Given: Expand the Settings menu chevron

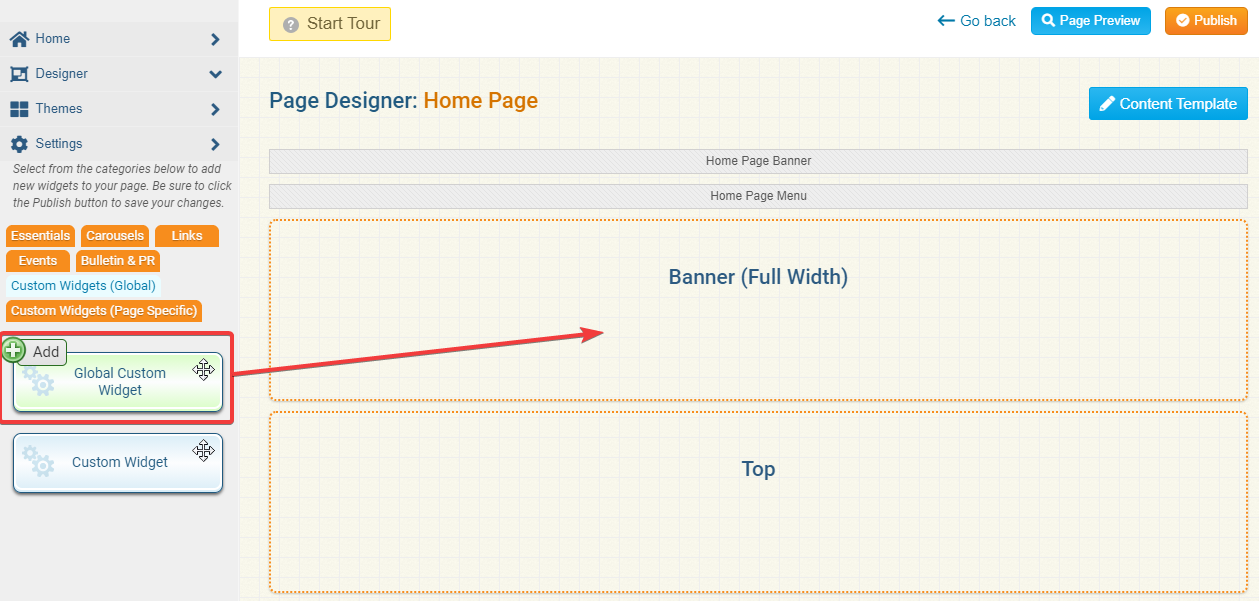Looking at the screenshot, I should click(216, 144).
